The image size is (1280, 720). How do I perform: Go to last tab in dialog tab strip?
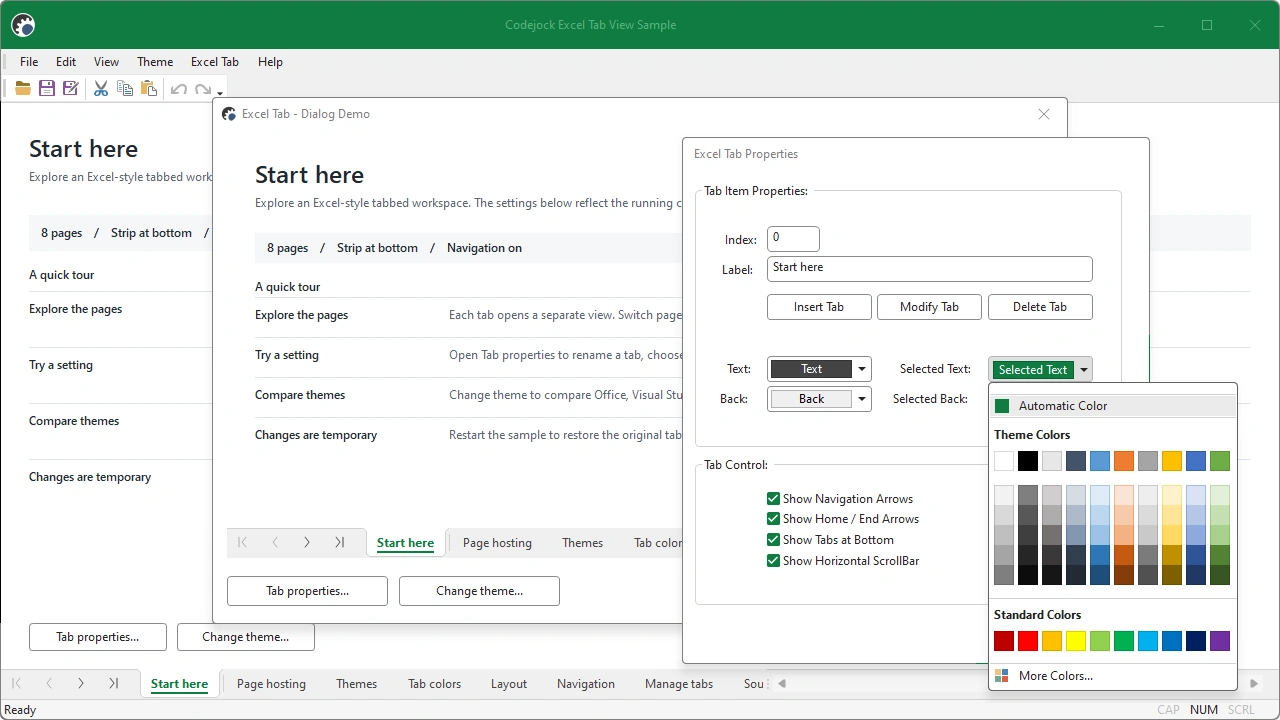[x=340, y=542]
